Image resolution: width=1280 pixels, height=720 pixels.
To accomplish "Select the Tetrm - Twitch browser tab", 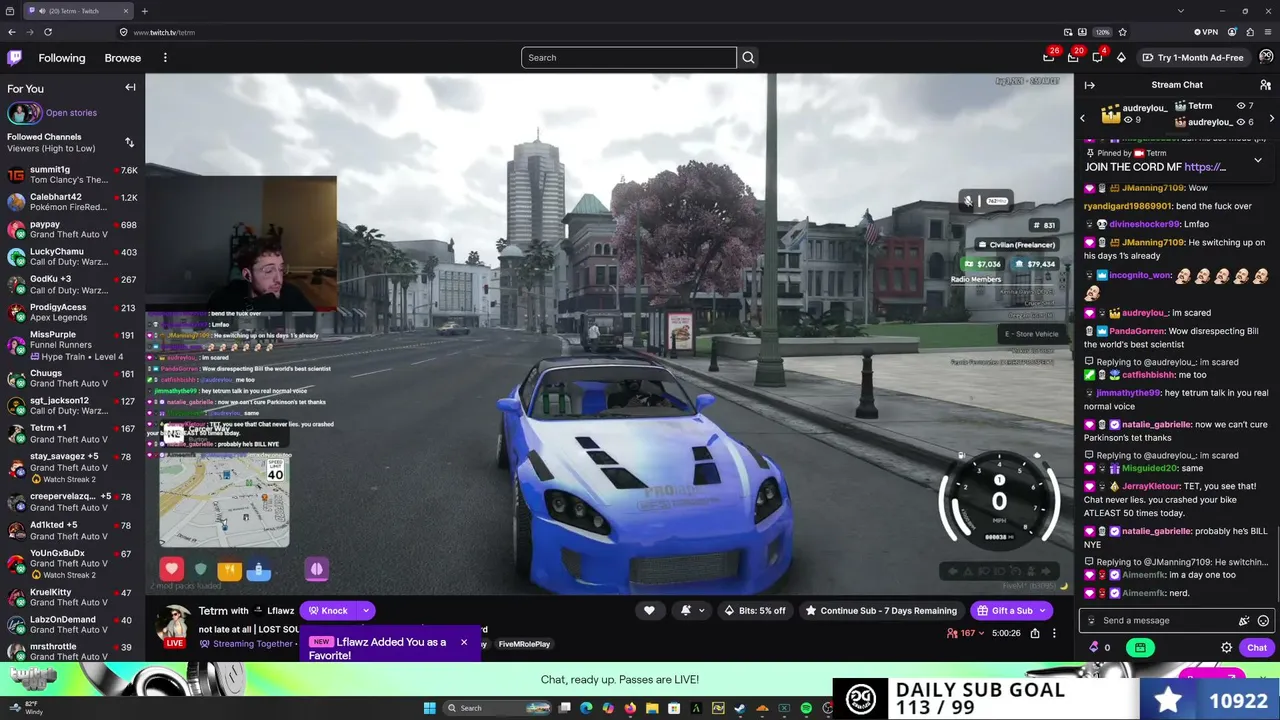I will (x=78, y=11).
